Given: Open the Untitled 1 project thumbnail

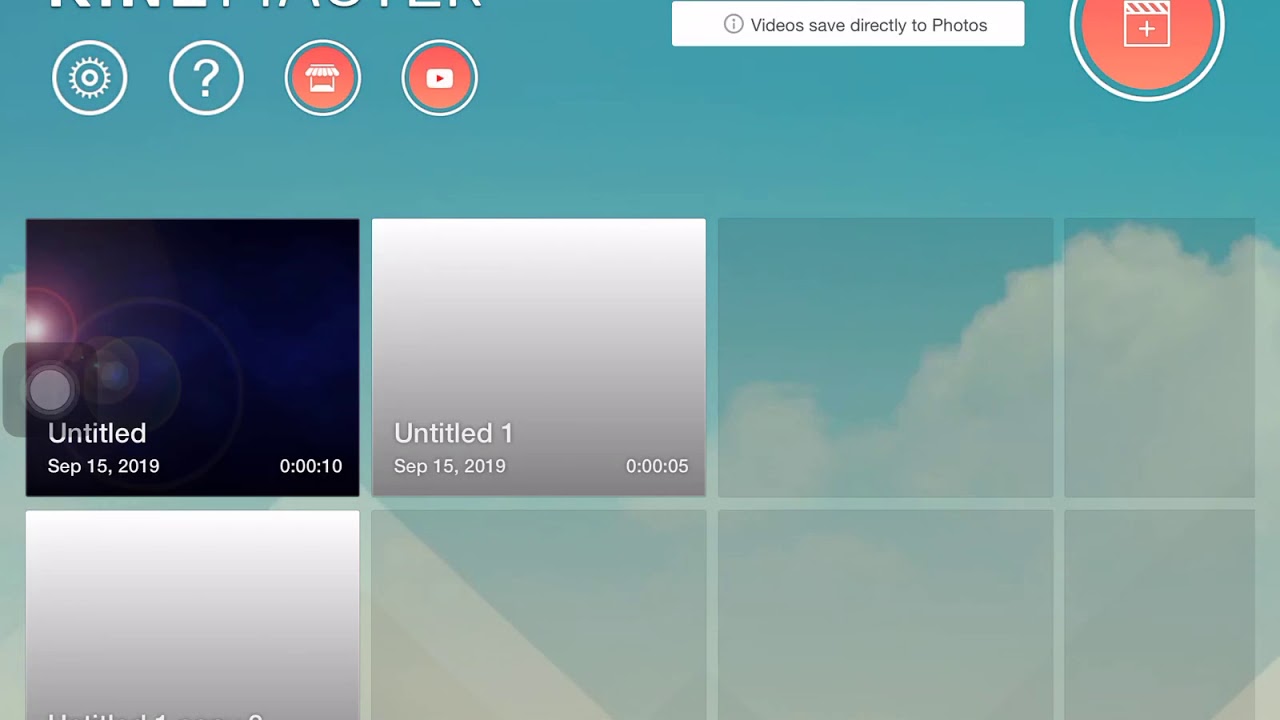Looking at the screenshot, I should [x=539, y=358].
